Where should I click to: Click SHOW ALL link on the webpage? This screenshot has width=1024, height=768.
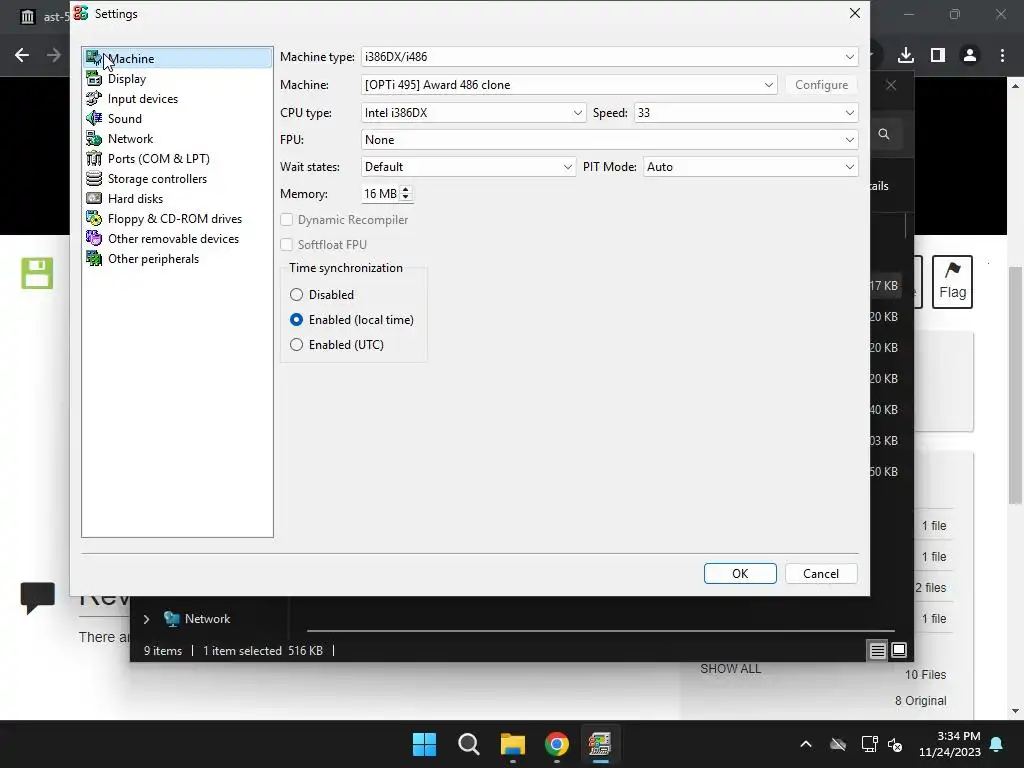pyautogui.click(x=731, y=669)
